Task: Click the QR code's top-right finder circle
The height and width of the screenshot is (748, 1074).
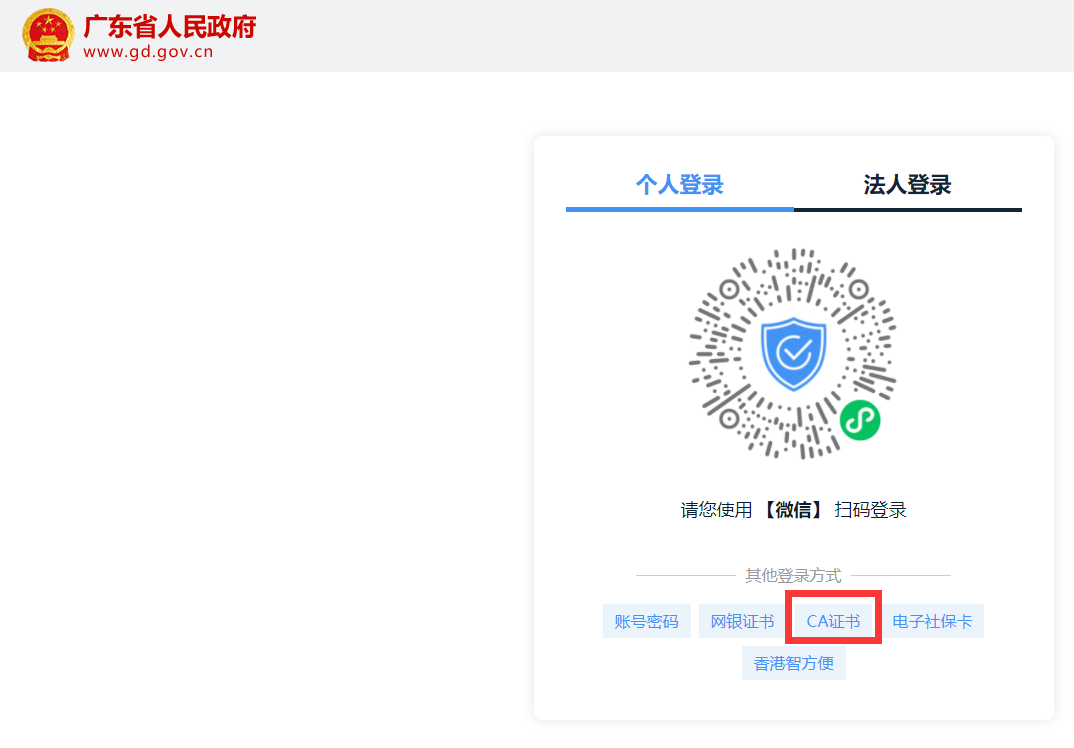Action: 857,290
